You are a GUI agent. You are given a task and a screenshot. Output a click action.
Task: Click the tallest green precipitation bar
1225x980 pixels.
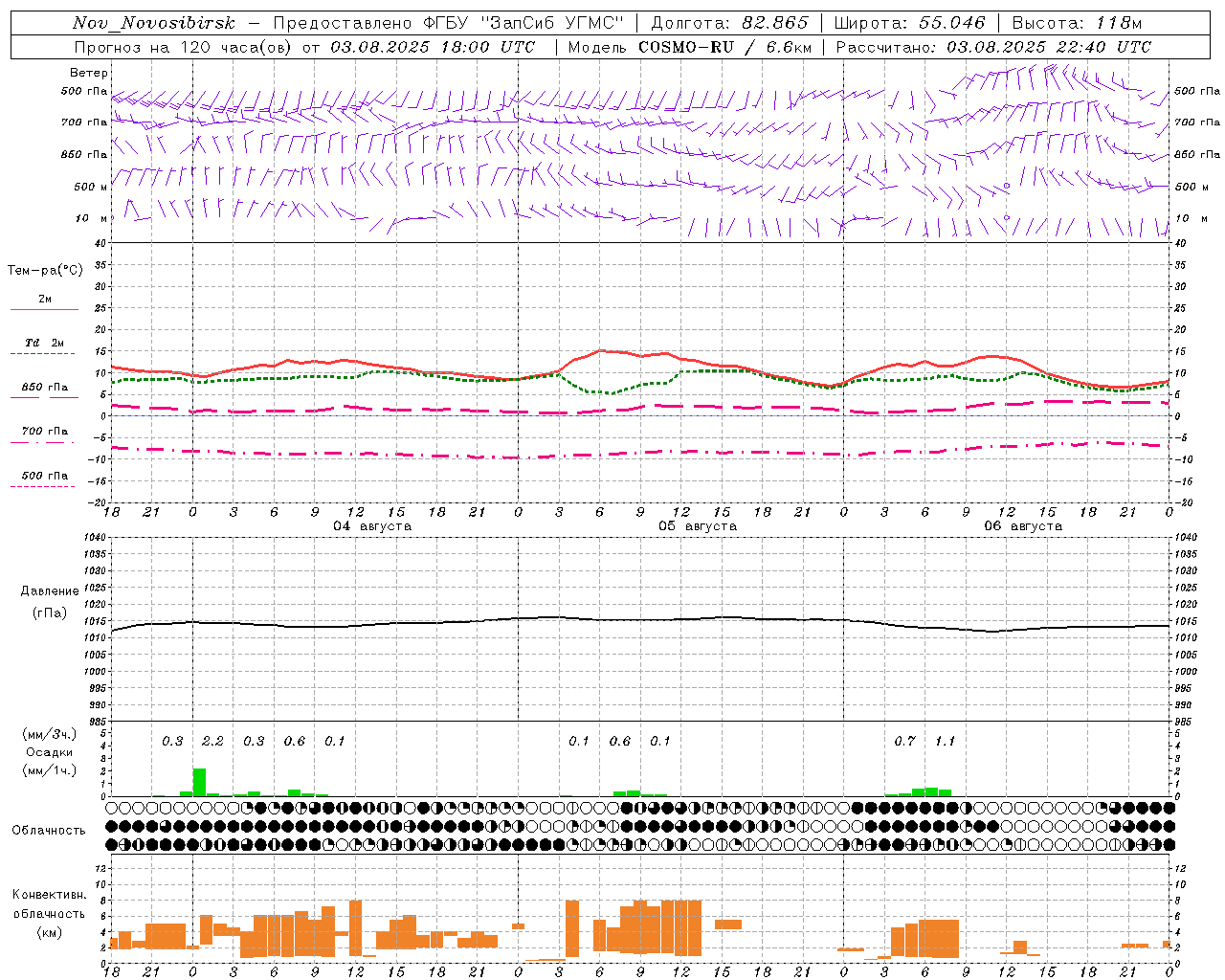click(x=199, y=782)
